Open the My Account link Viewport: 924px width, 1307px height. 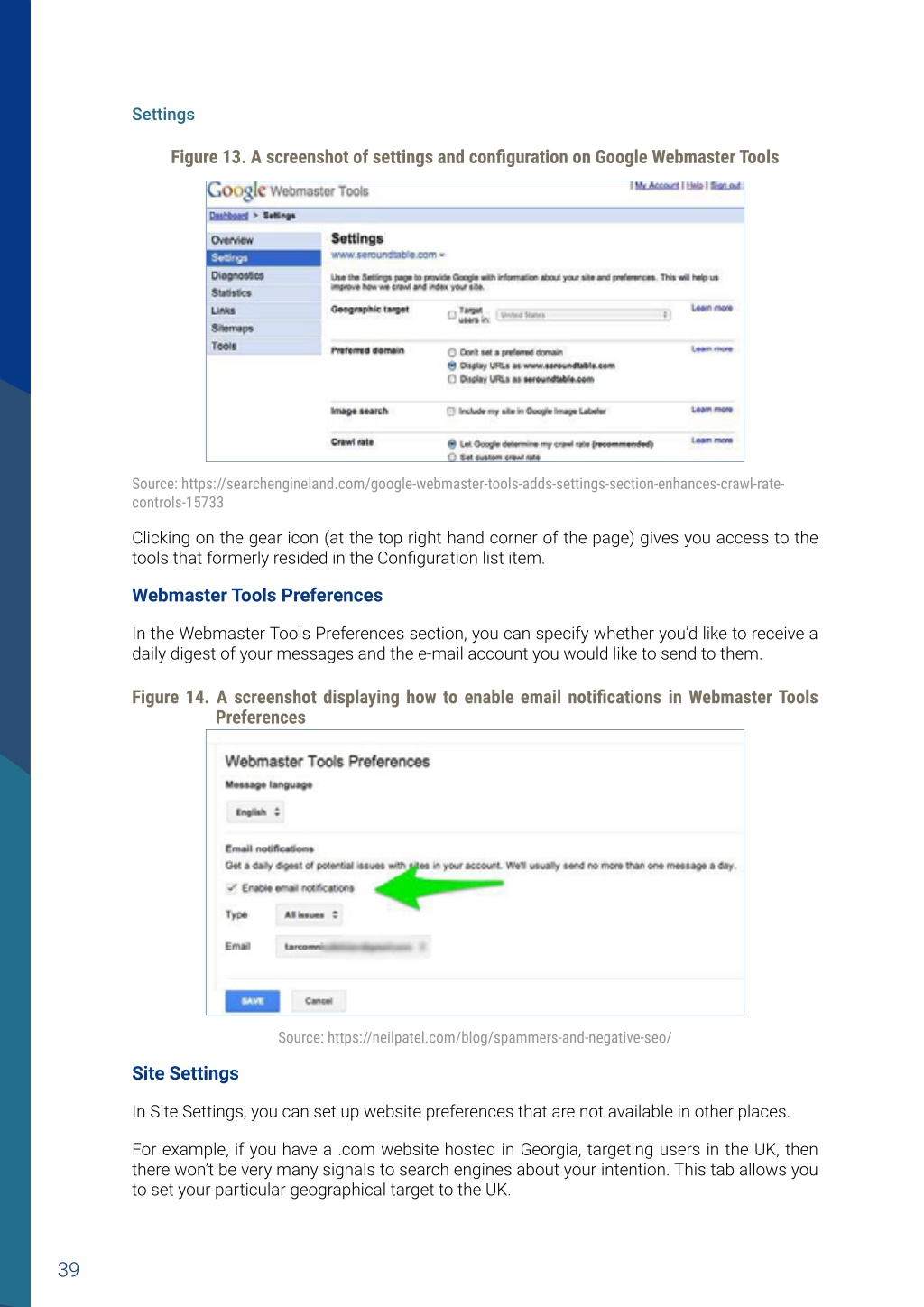click(657, 186)
